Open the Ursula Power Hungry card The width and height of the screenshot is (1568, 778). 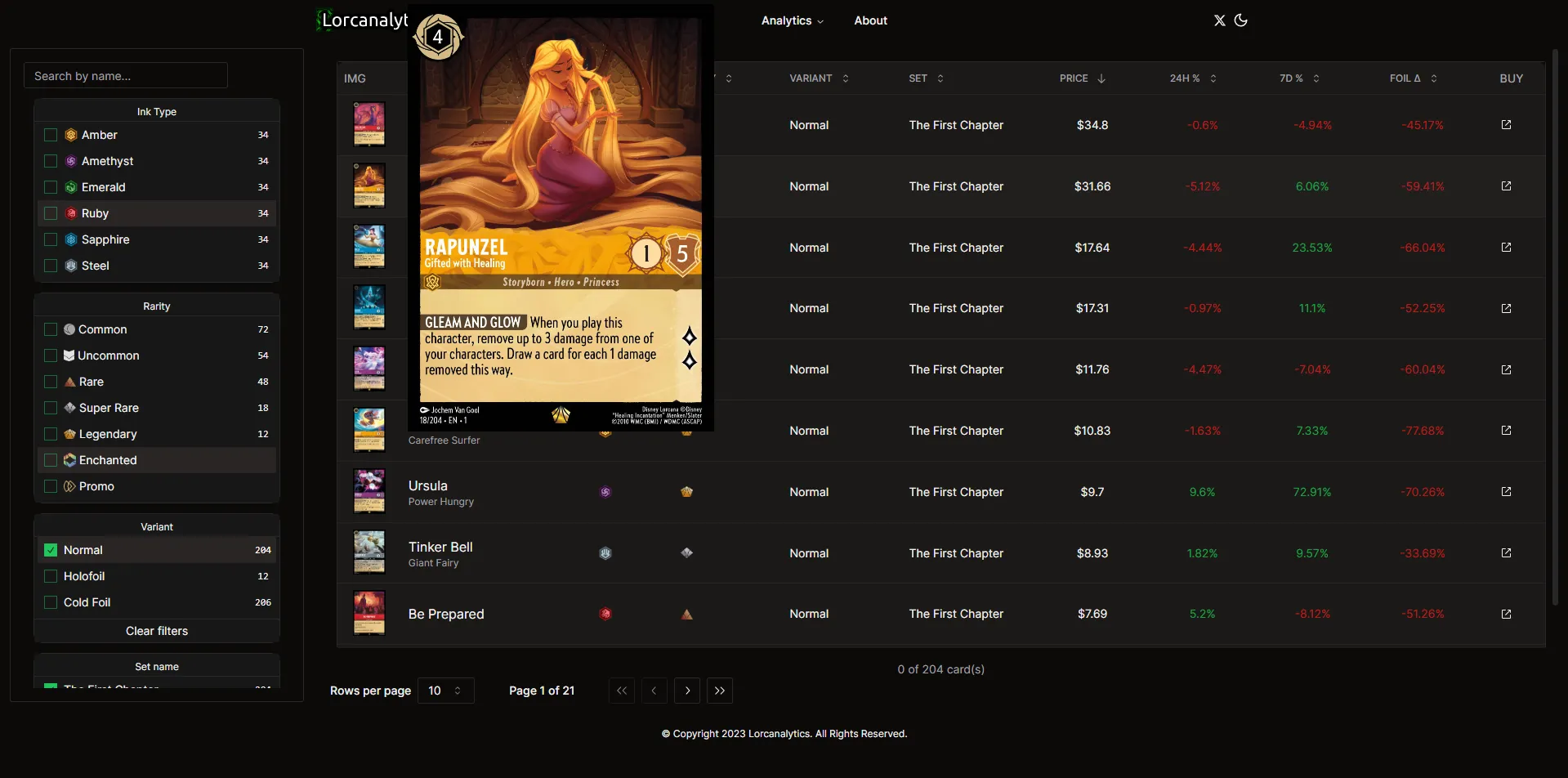pyautogui.click(x=441, y=492)
